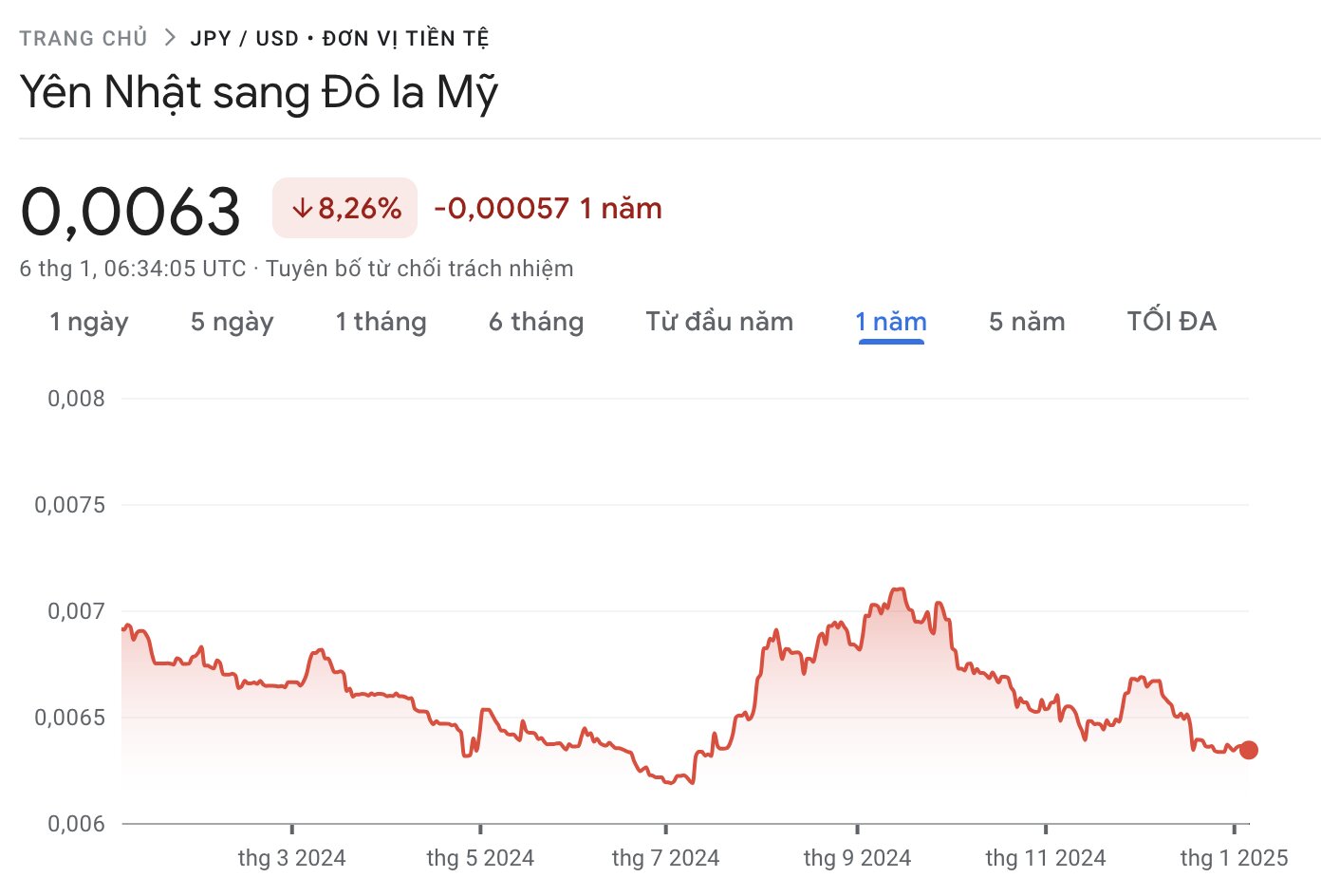1321x896 pixels.
Task: Click the thg 1 2025 axis label
Action: 1234,858
